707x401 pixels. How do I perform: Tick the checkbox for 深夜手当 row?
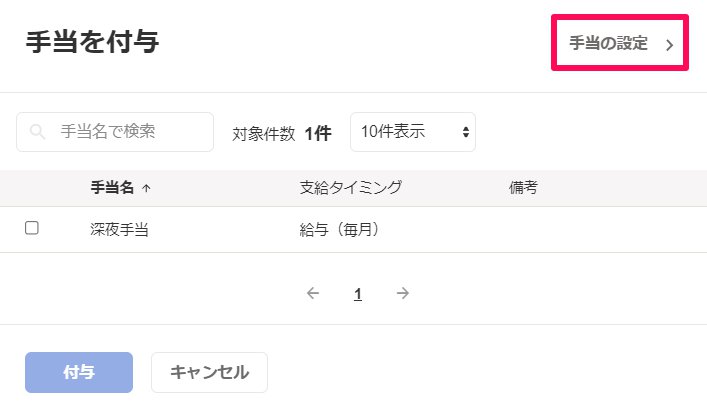(32, 228)
